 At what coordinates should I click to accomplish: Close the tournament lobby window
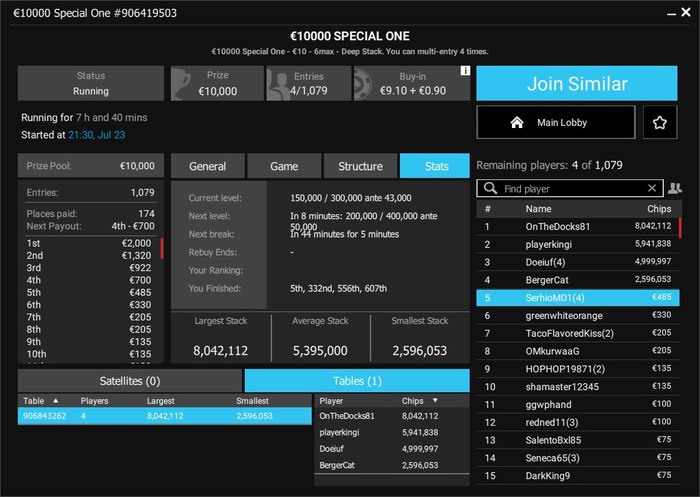point(686,12)
